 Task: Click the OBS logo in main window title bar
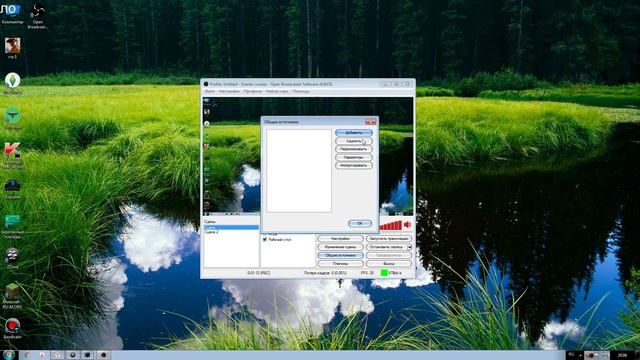206,84
